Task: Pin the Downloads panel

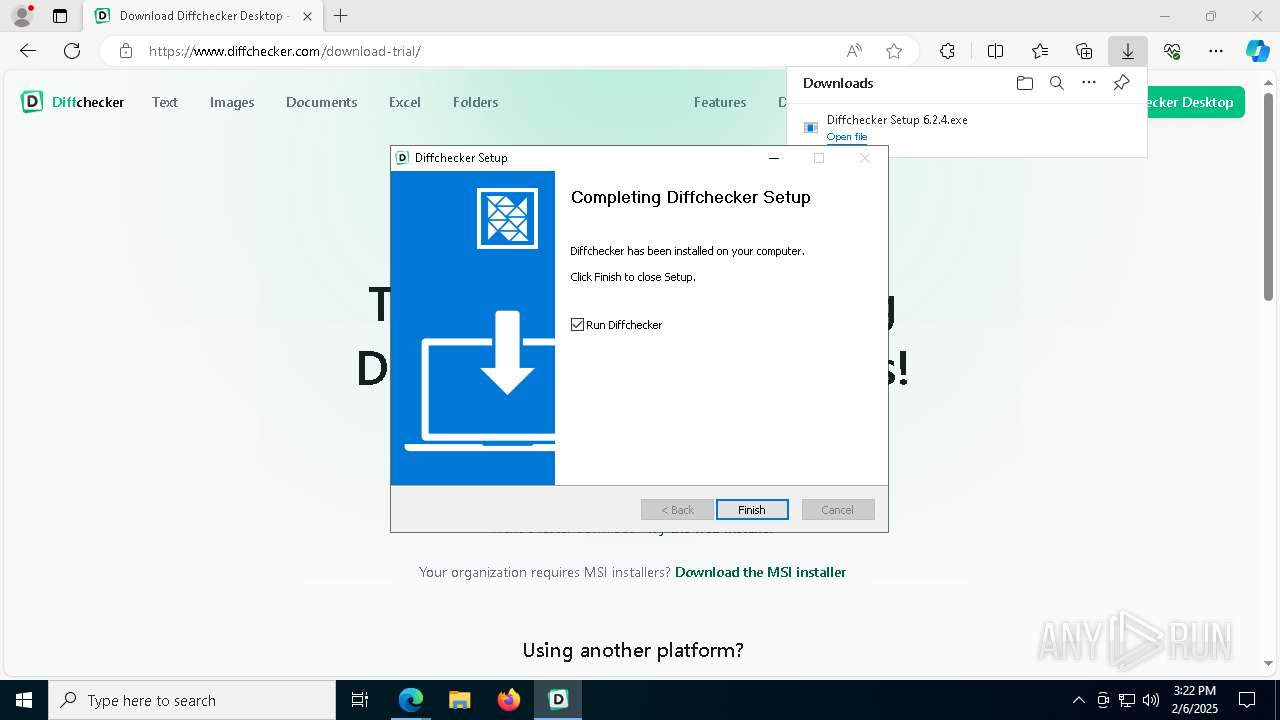Action: (x=1121, y=83)
